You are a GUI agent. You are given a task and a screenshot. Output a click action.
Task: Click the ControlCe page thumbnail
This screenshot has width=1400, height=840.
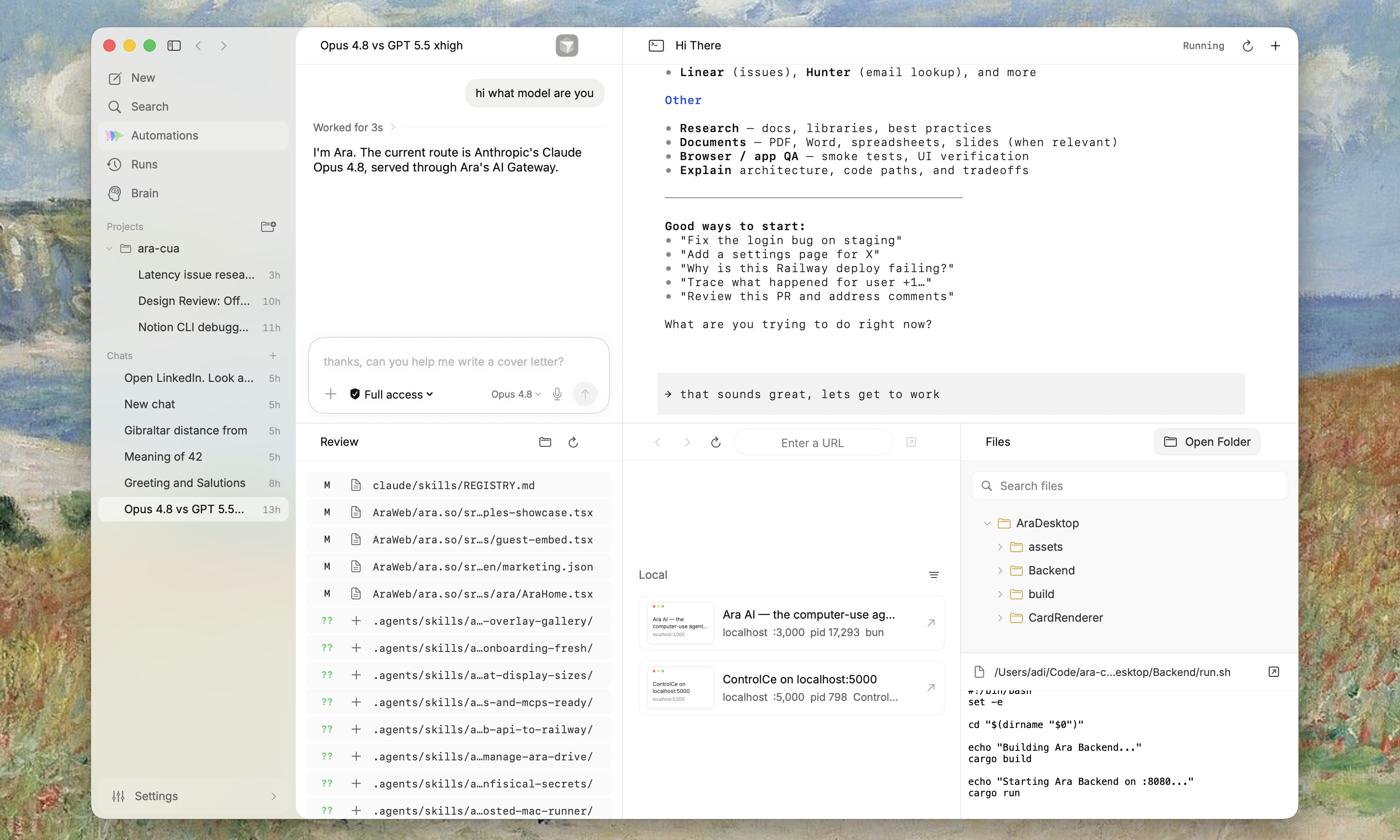pyautogui.click(x=680, y=687)
